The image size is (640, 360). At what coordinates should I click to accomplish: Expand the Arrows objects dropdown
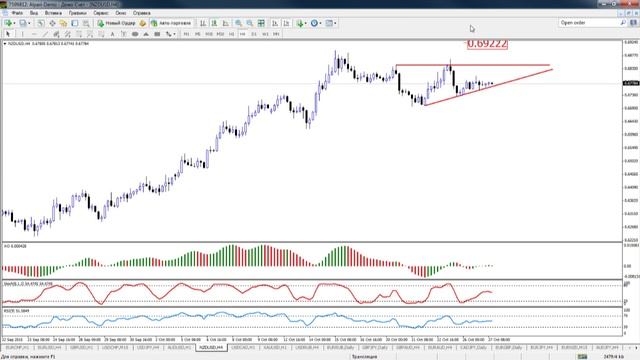click(174, 34)
